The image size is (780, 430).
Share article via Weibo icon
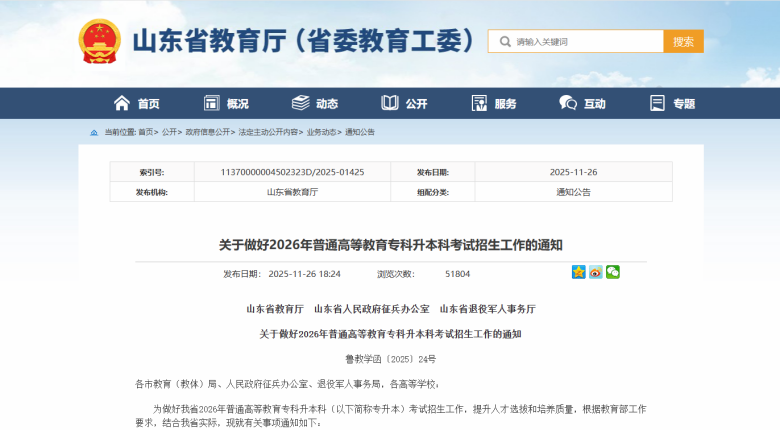point(596,272)
